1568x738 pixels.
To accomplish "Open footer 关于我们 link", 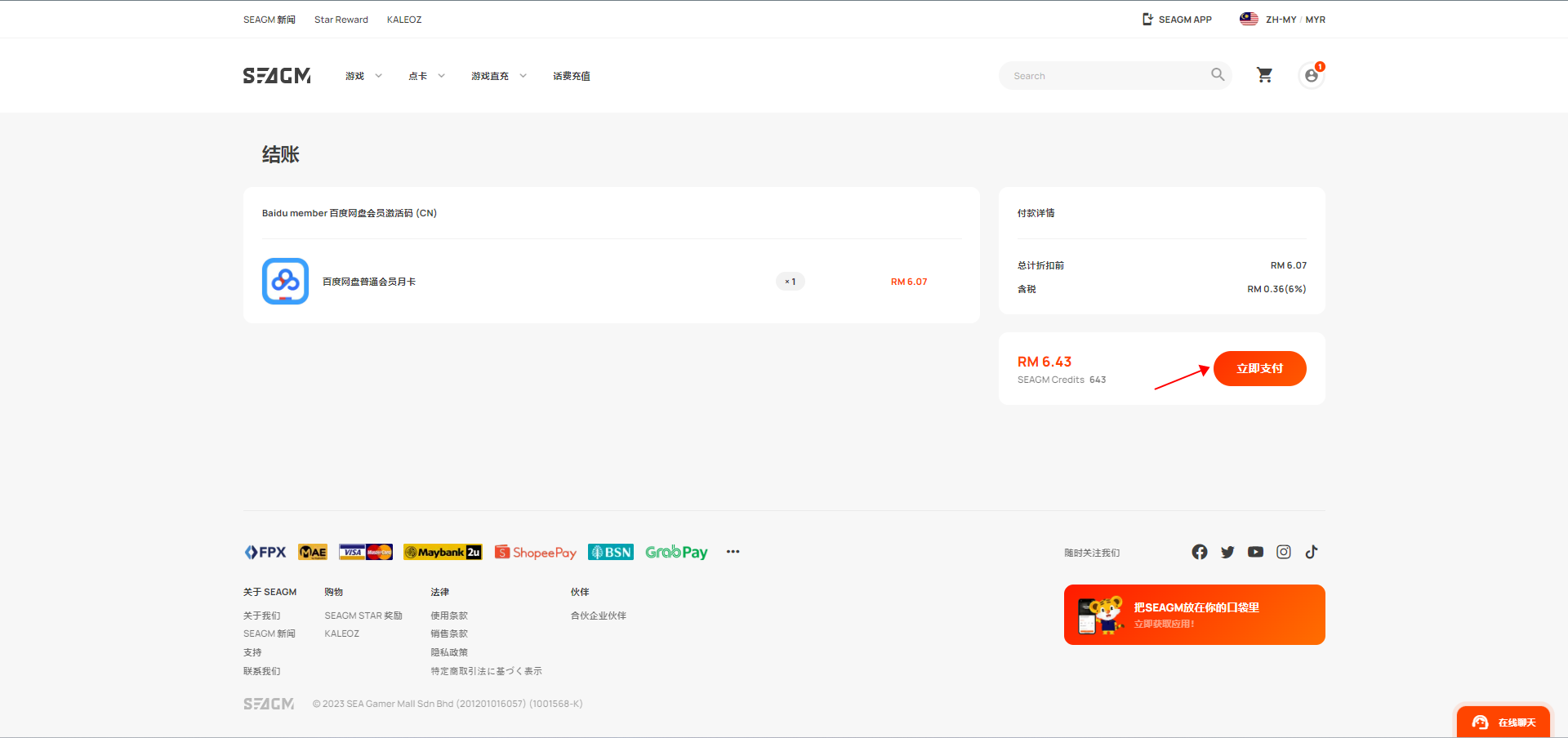I will 261,616.
